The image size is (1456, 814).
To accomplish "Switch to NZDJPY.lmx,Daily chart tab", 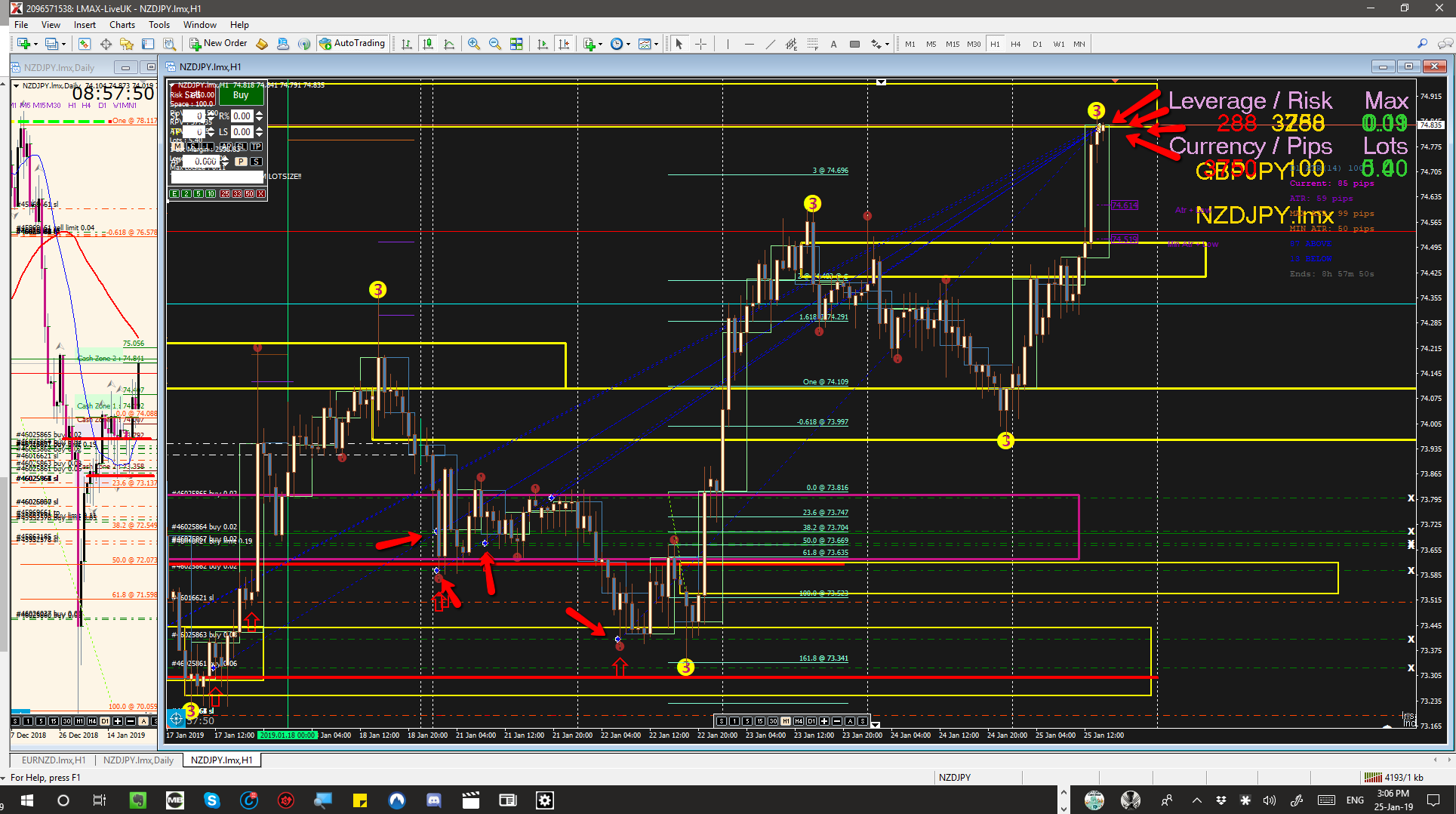I will pyautogui.click(x=138, y=760).
